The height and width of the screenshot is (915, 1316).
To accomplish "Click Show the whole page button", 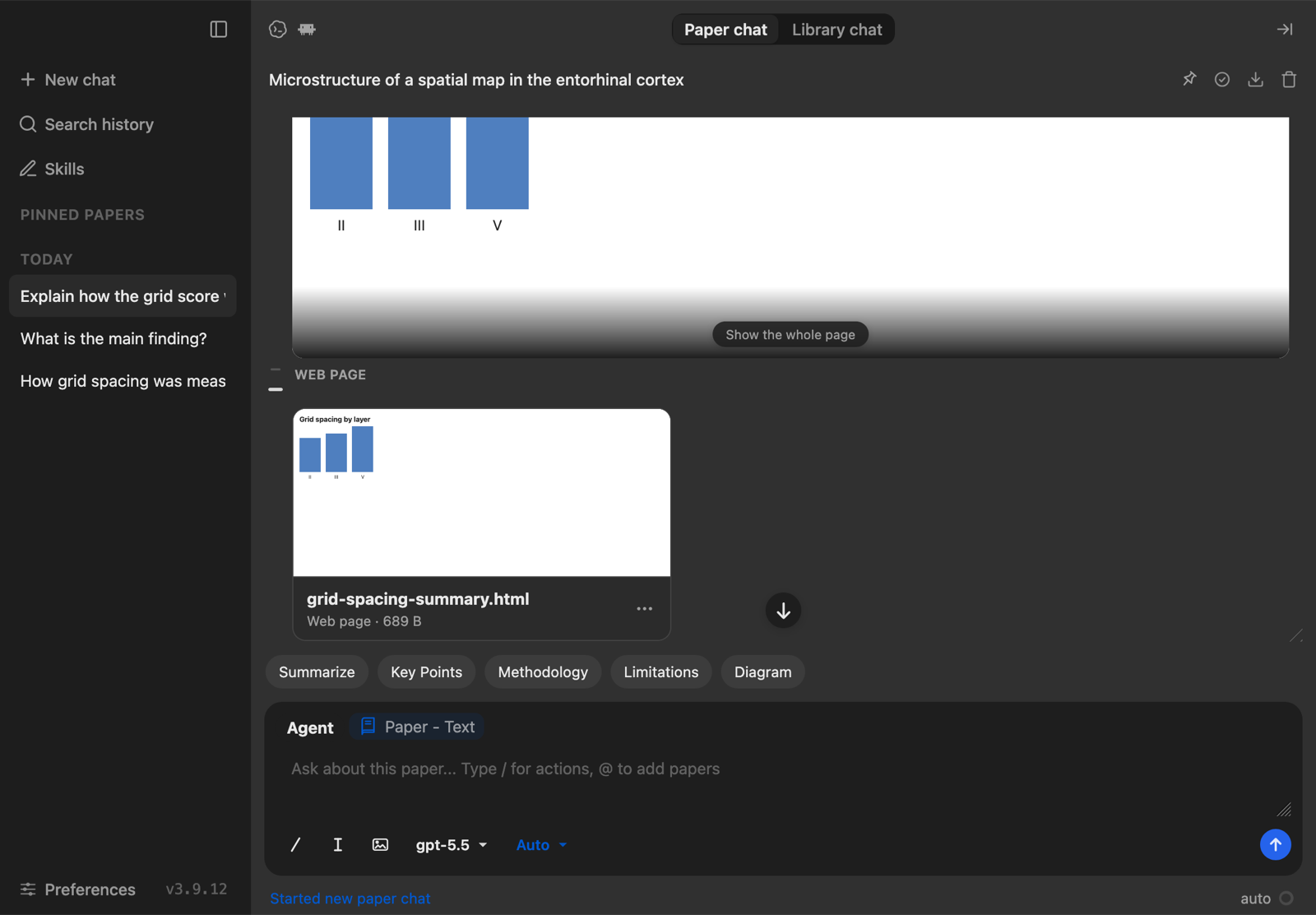I will coord(790,335).
